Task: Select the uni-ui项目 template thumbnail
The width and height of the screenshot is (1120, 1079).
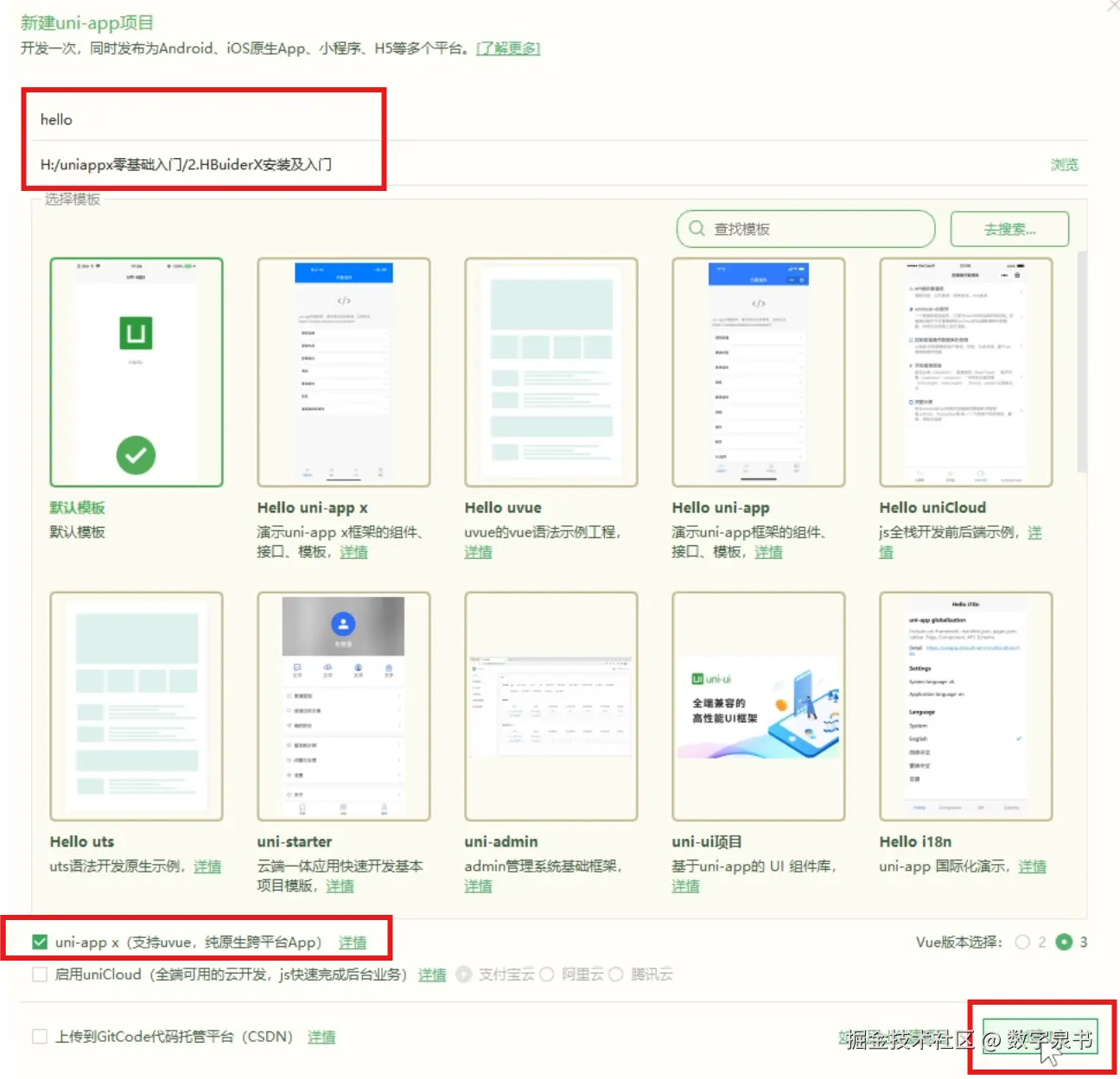Action: tap(758, 704)
